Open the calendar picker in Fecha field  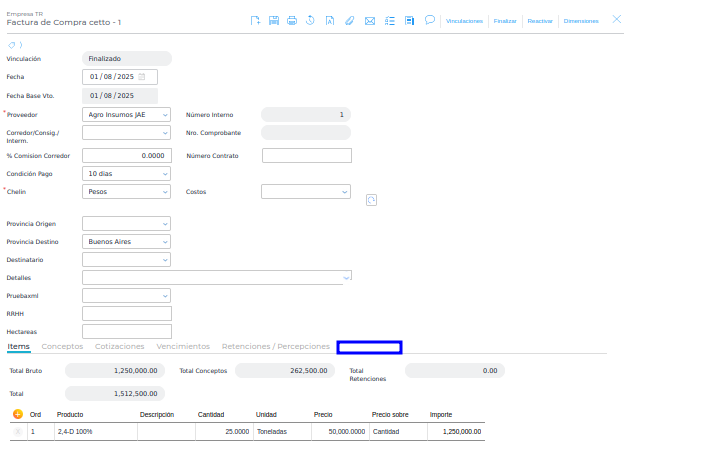click(x=141, y=77)
